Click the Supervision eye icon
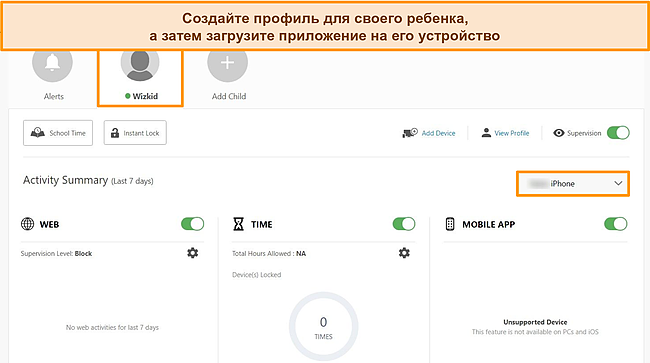This screenshot has height=363, width=650. (x=559, y=133)
